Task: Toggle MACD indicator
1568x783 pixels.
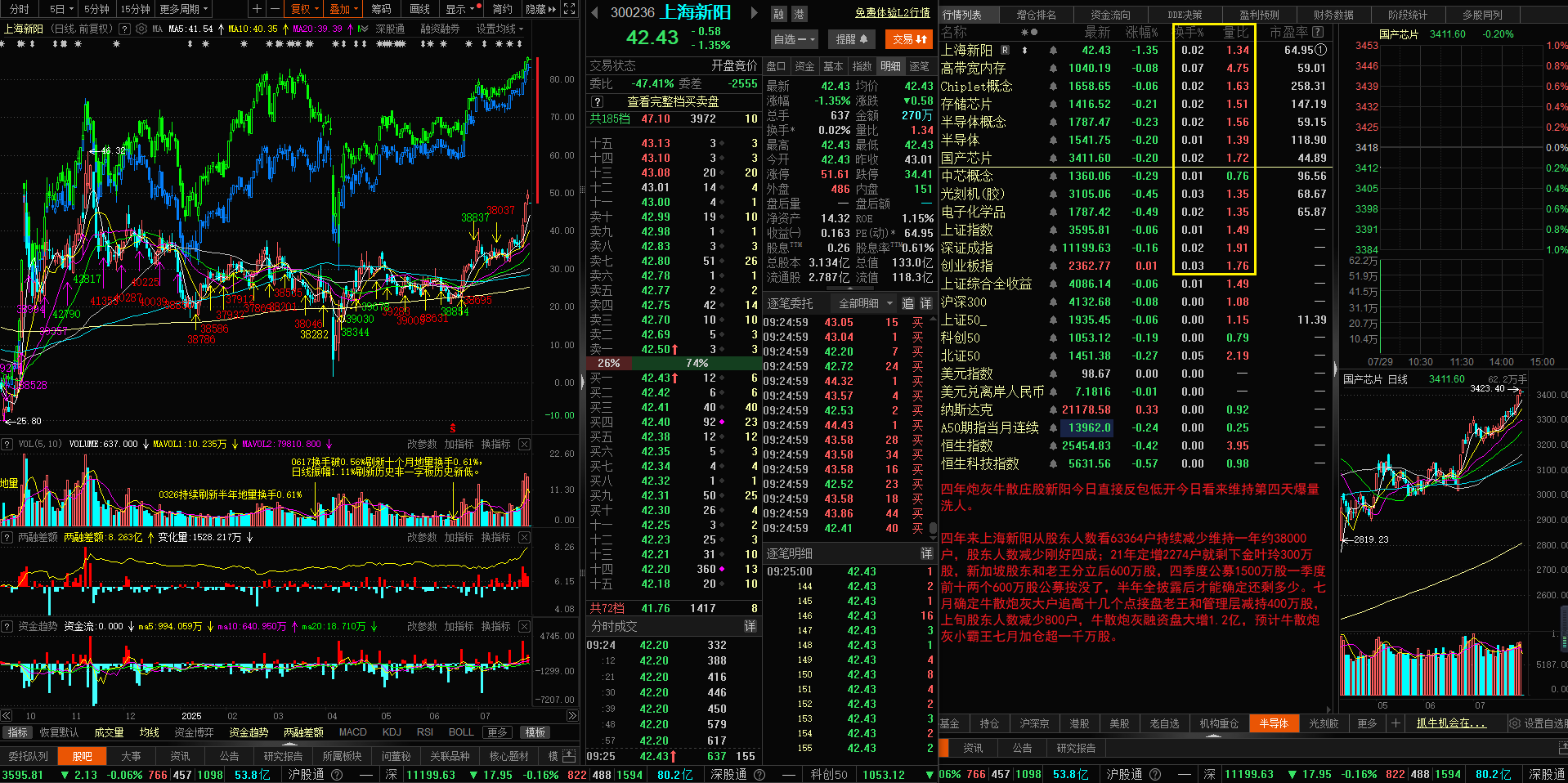Action: (352, 732)
